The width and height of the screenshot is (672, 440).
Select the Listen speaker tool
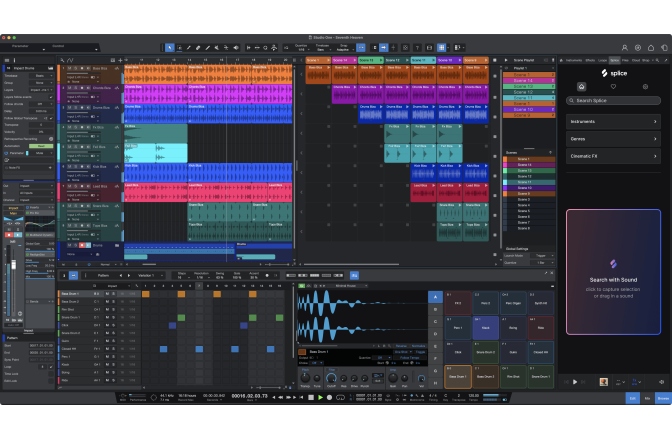pyautogui.click(x=236, y=48)
